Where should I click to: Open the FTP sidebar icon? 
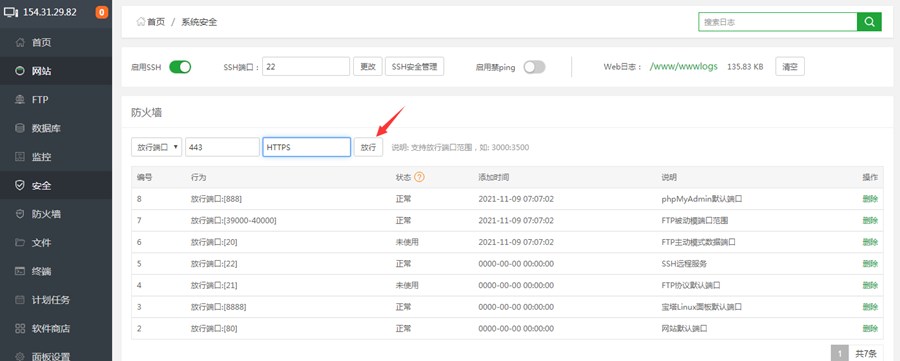(20, 100)
